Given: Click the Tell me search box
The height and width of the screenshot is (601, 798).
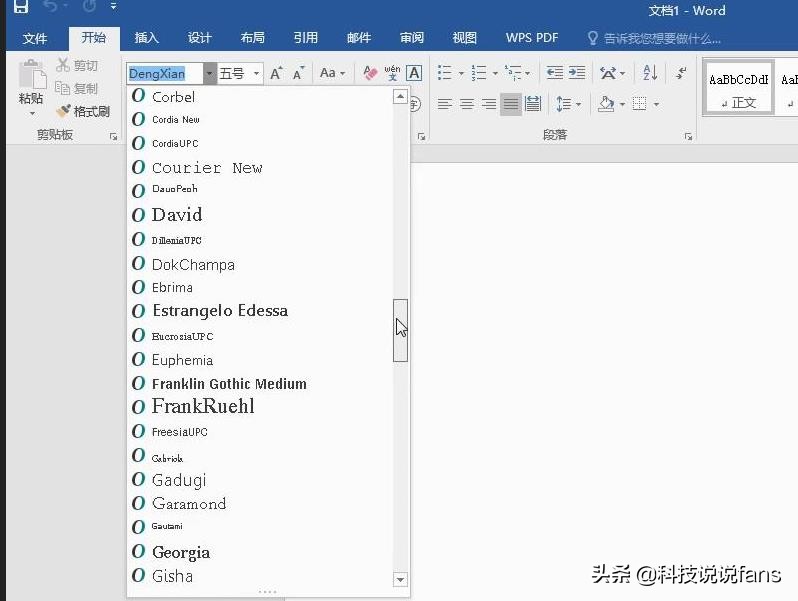Looking at the screenshot, I should 654,38.
